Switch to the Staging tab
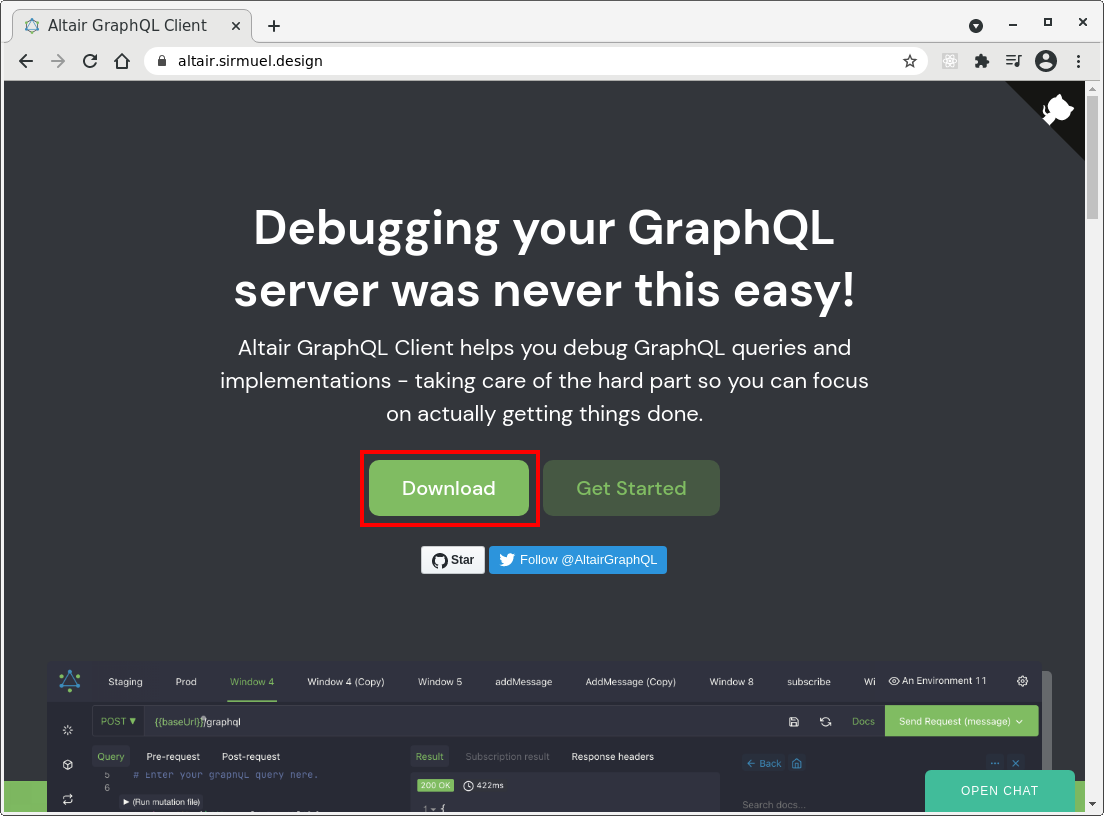The height and width of the screenshot is (816, 1104). point(125,682)
